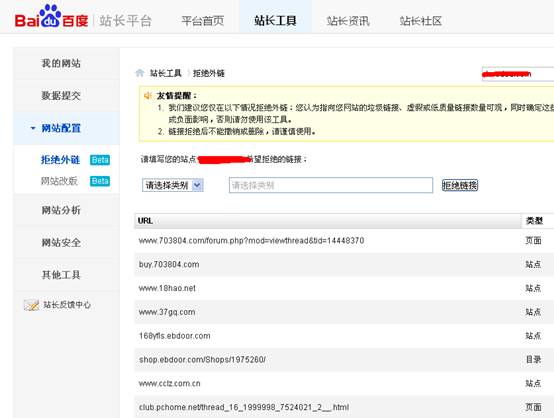Screen dimensions: 554x418
Task: Click the 站长反馈中心 link
Action: tap(67, 305)
